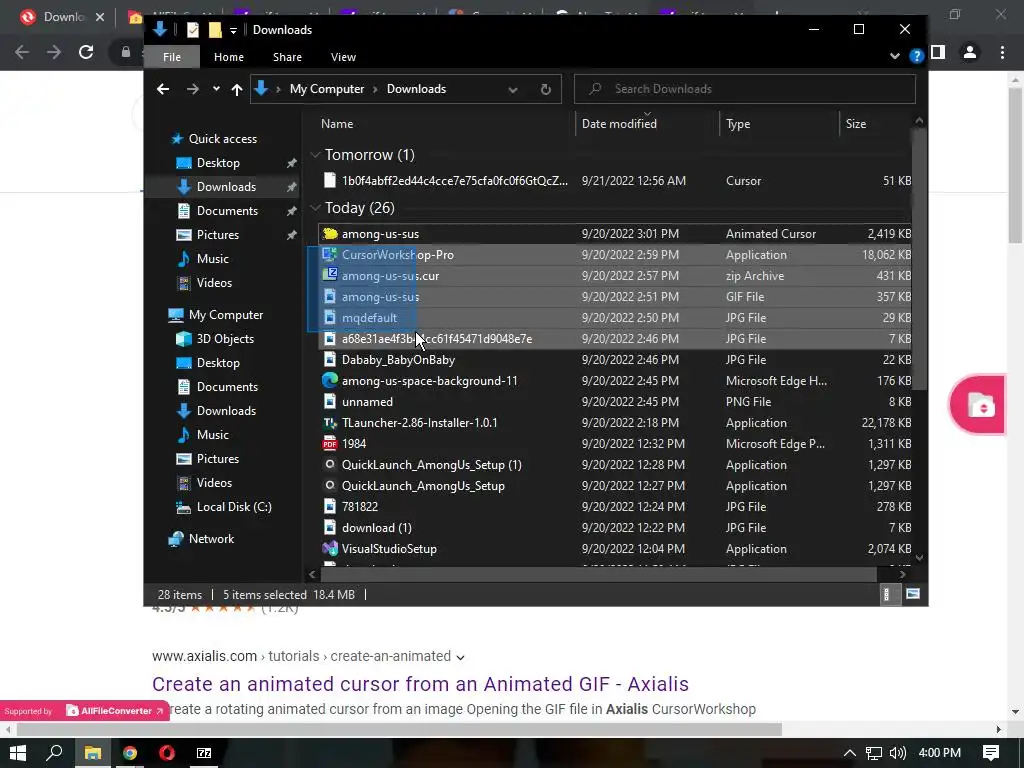
Task: Open pinned Downloads under Quick access
Action: click(226, 187)
